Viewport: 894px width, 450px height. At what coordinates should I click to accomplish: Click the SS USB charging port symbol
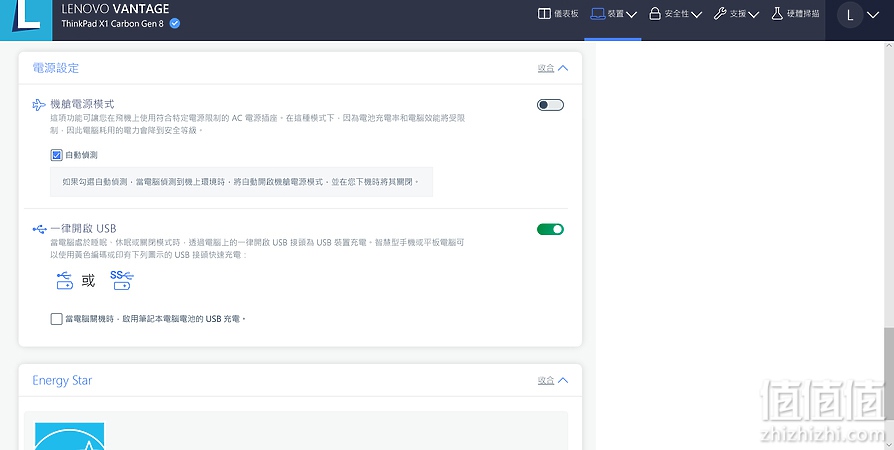click(121, 280)
